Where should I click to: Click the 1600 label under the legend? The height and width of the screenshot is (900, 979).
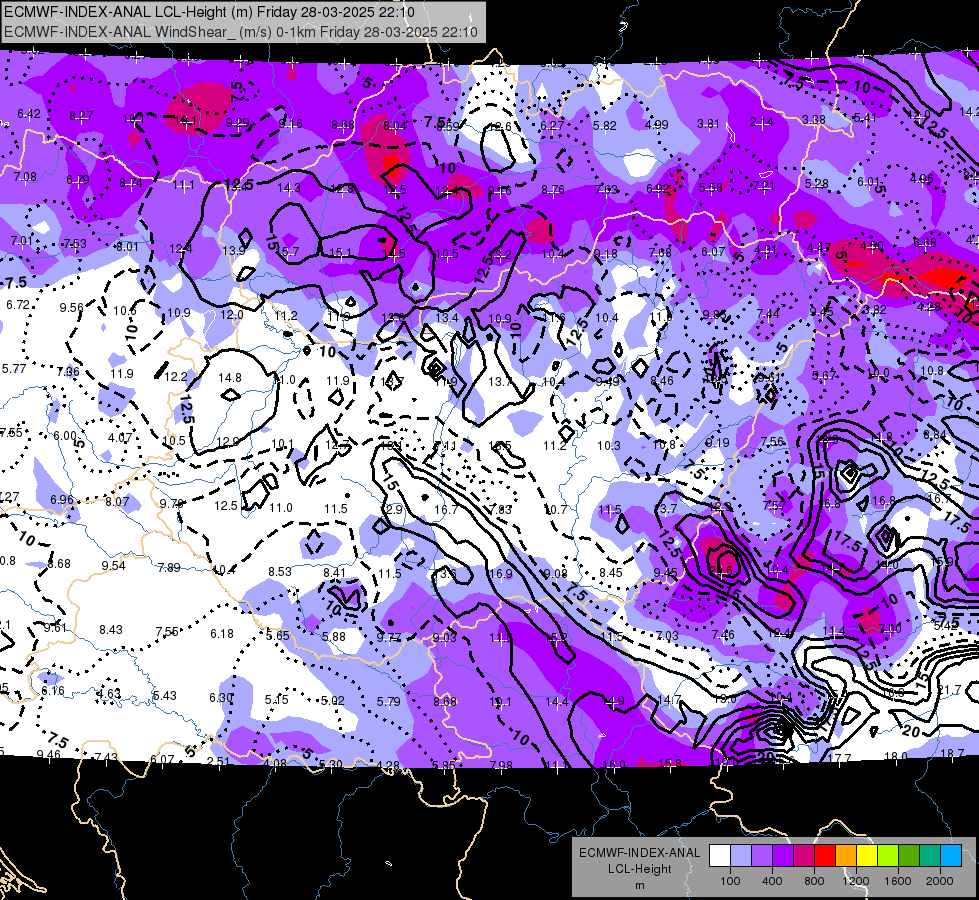(898, 881)
